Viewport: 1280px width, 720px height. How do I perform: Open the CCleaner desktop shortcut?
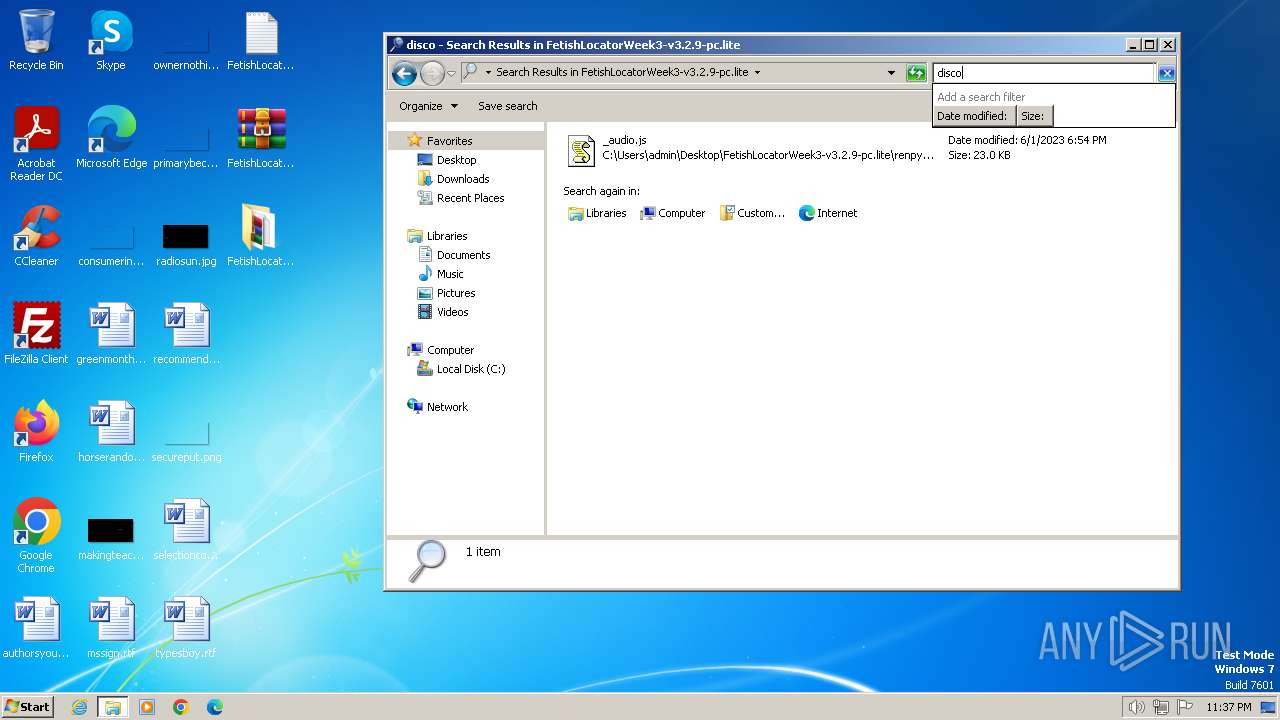(x=36, y=237)
